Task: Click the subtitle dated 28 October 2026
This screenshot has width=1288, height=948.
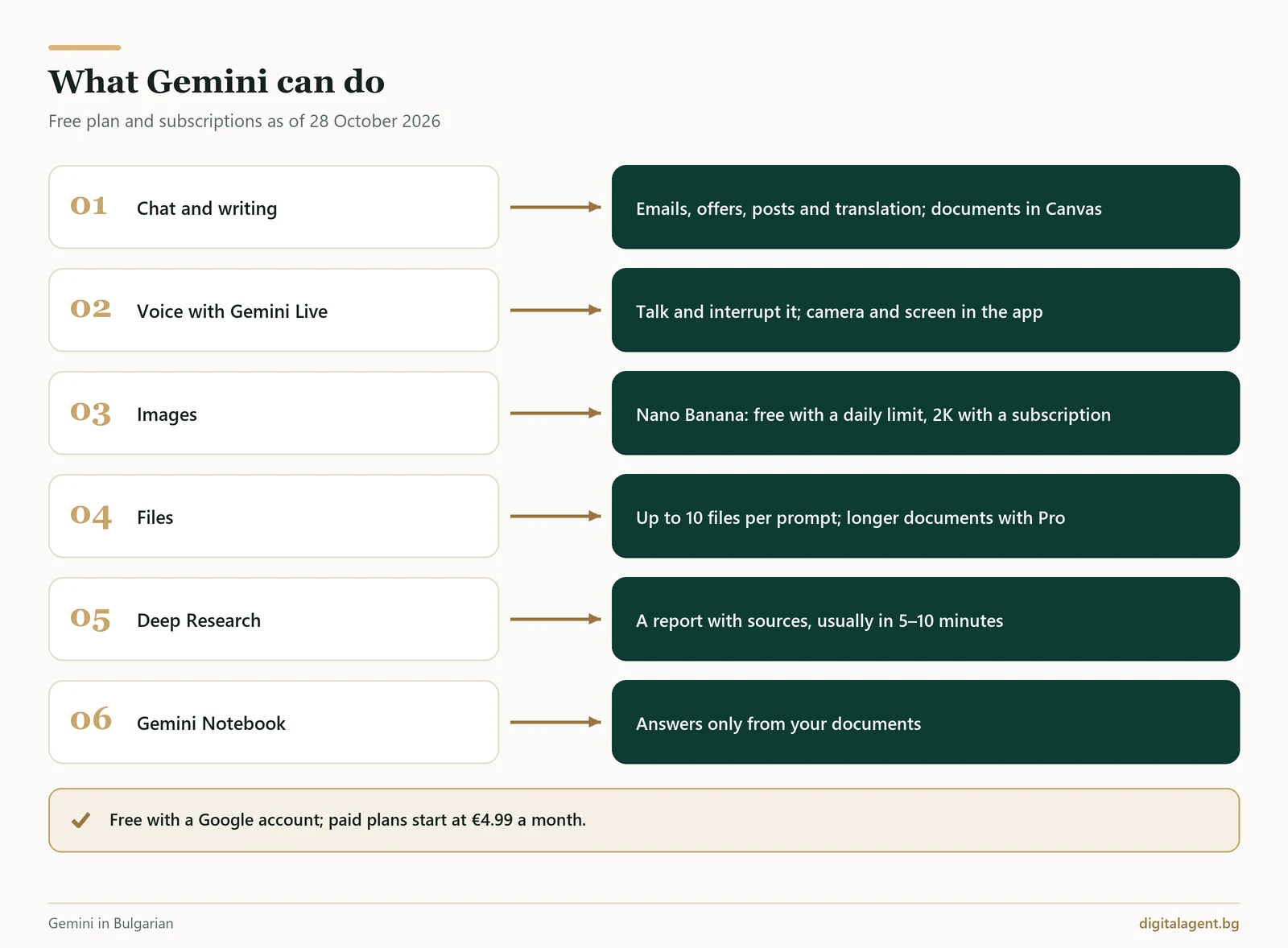Action: point(244,122)
